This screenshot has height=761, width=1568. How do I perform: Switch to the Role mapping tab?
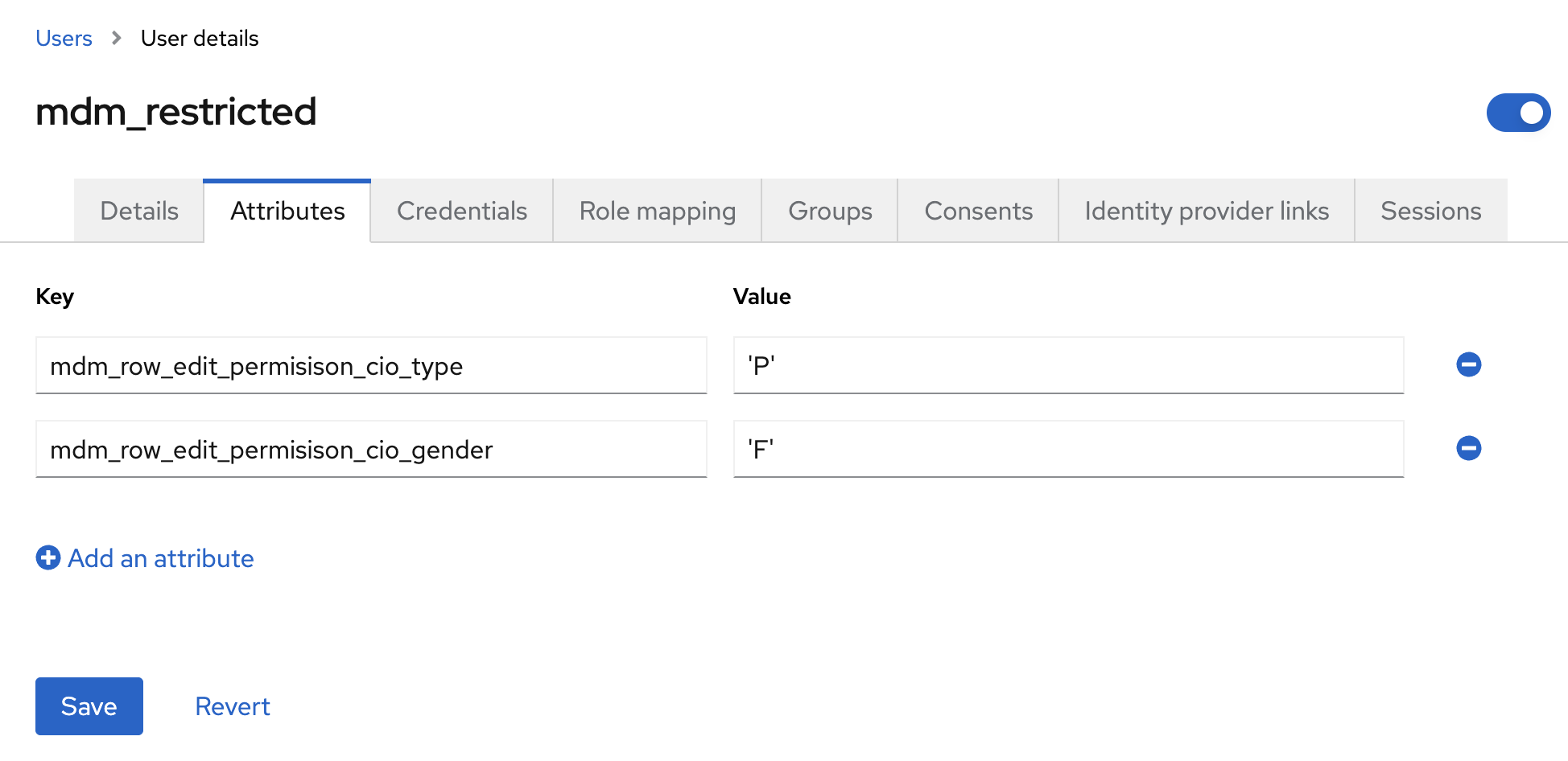point(657,211)
